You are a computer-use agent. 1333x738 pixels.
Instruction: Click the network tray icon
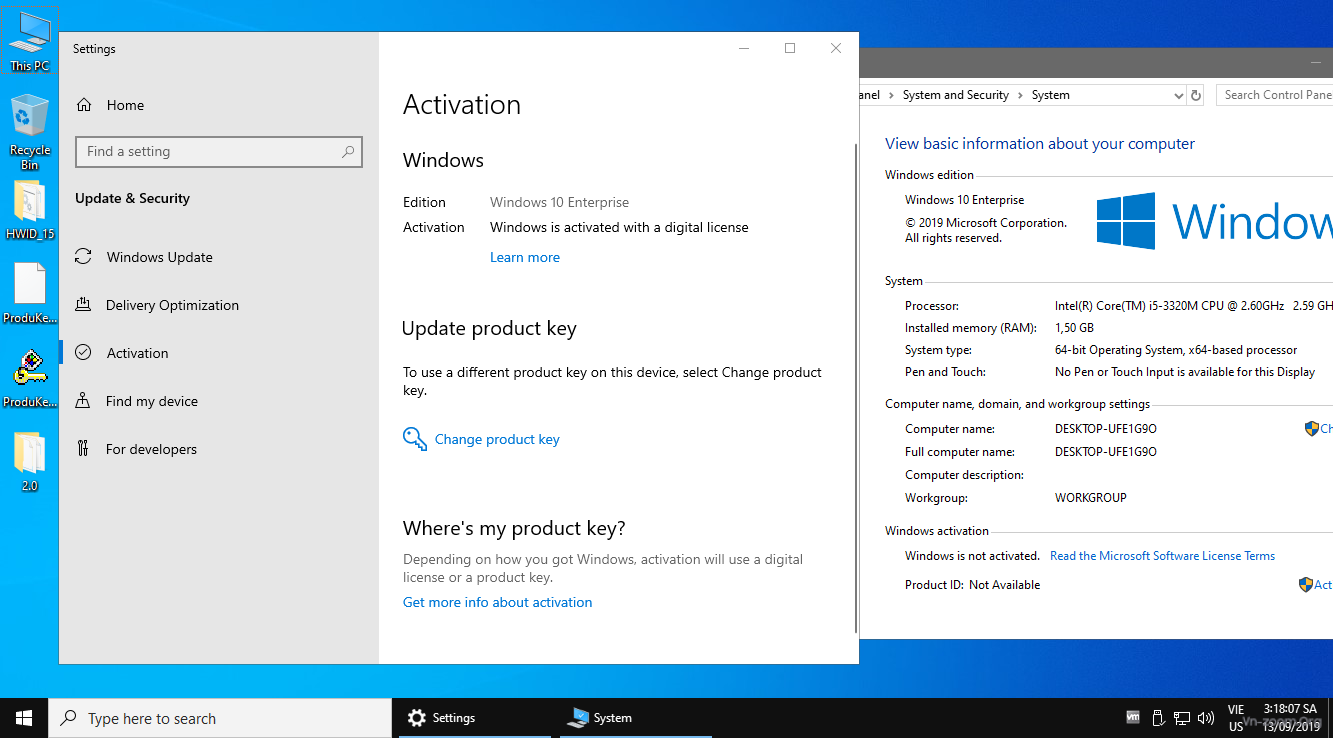point(1181,718)
